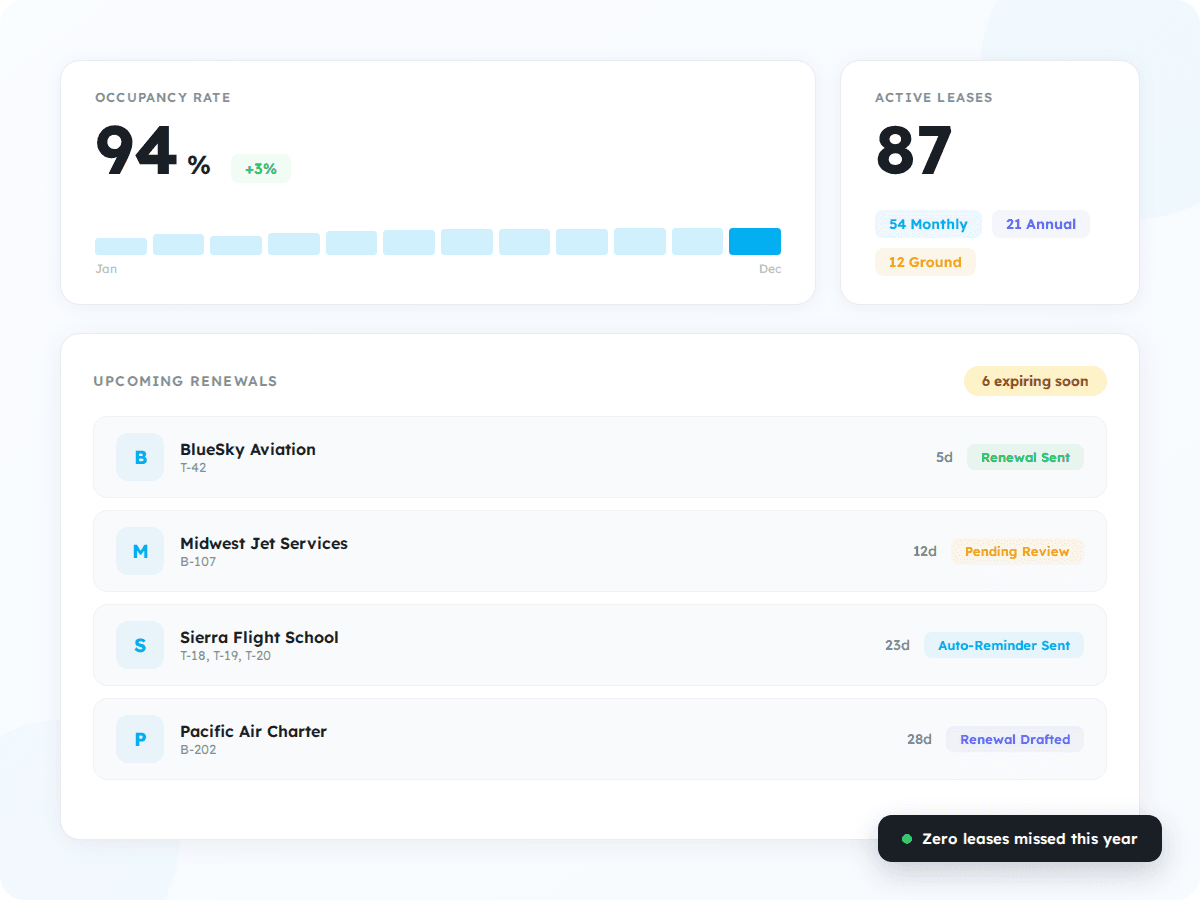Image resolution: width=1200 pixels, height=900 pixels.
Task: Click the +3% growth badge
Action: coord(260,168)
